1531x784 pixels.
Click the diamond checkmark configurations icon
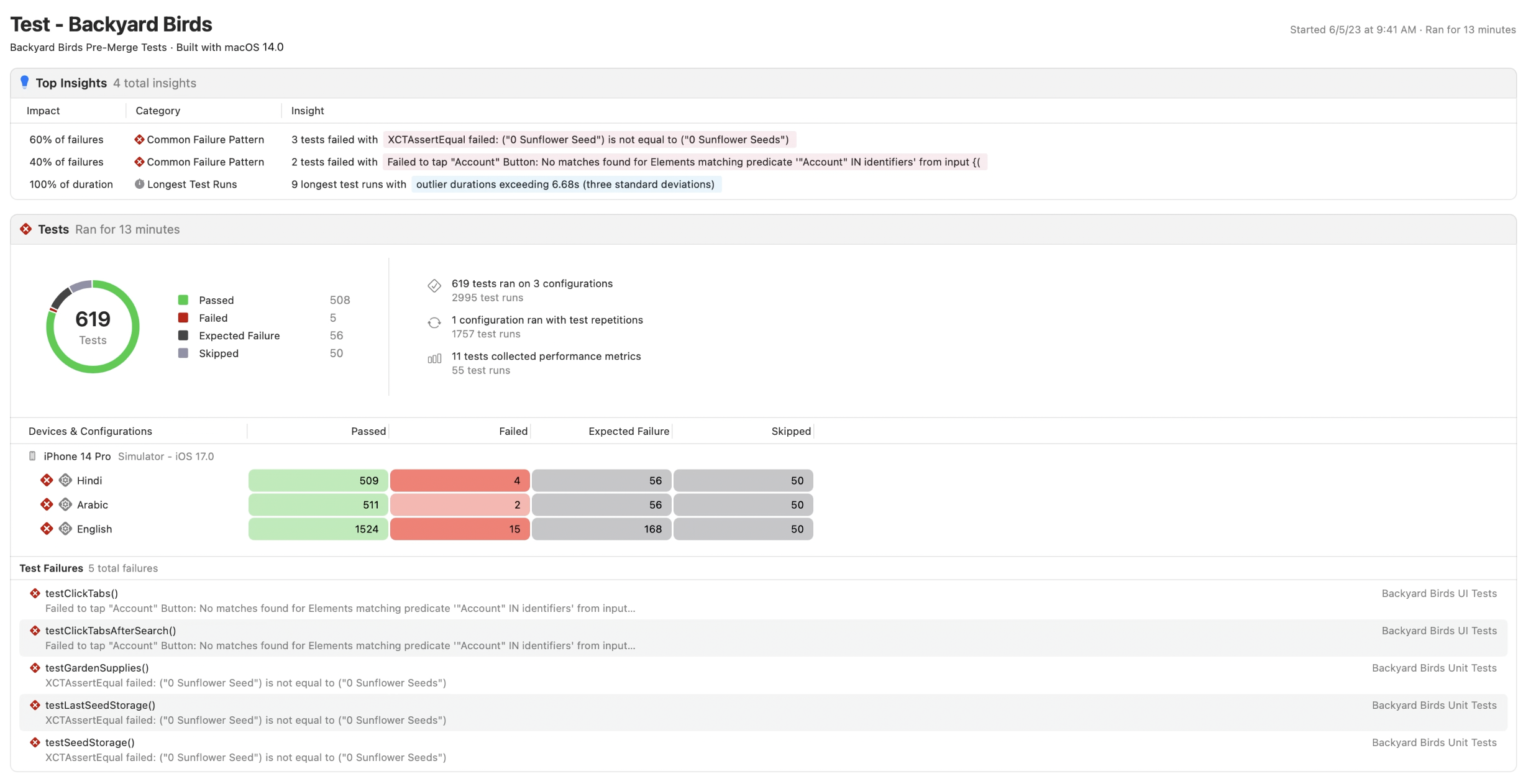point(434,286)
